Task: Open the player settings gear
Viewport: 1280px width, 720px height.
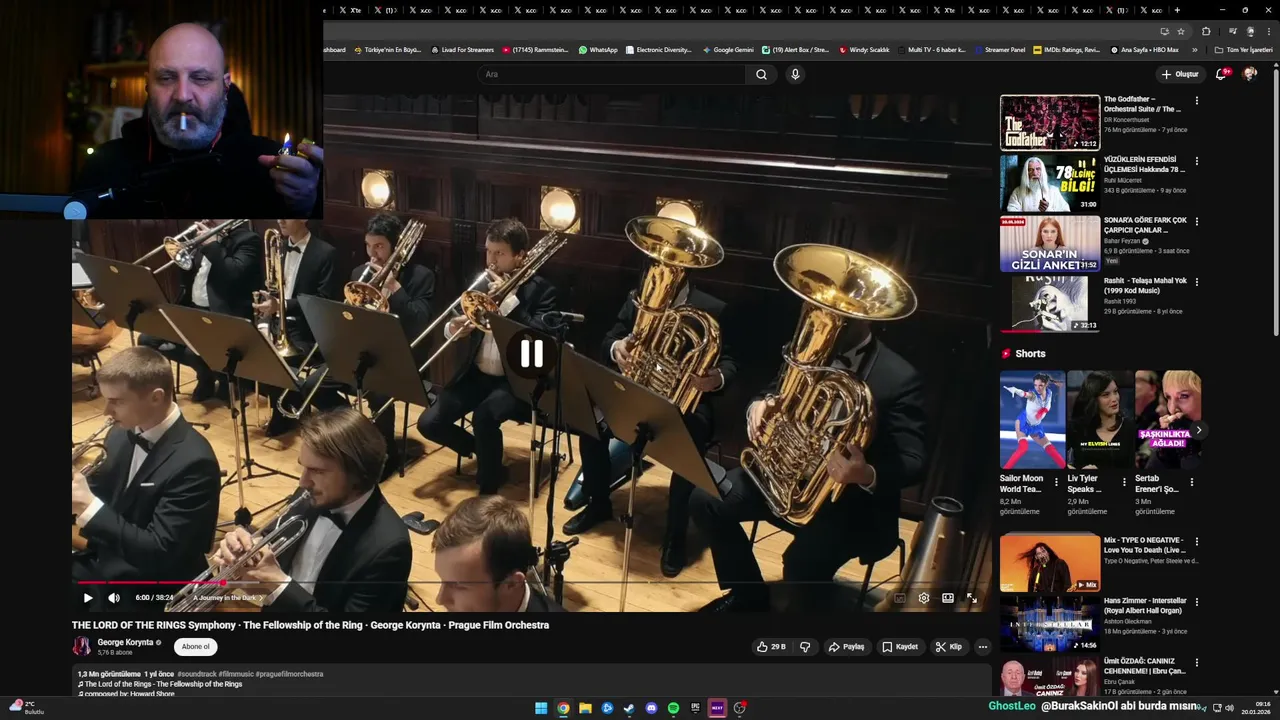Action: coord(924,598)
